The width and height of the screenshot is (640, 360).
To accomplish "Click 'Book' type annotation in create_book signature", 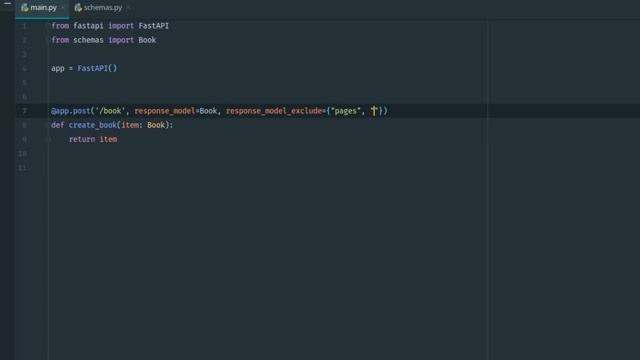I will point(156,125).
